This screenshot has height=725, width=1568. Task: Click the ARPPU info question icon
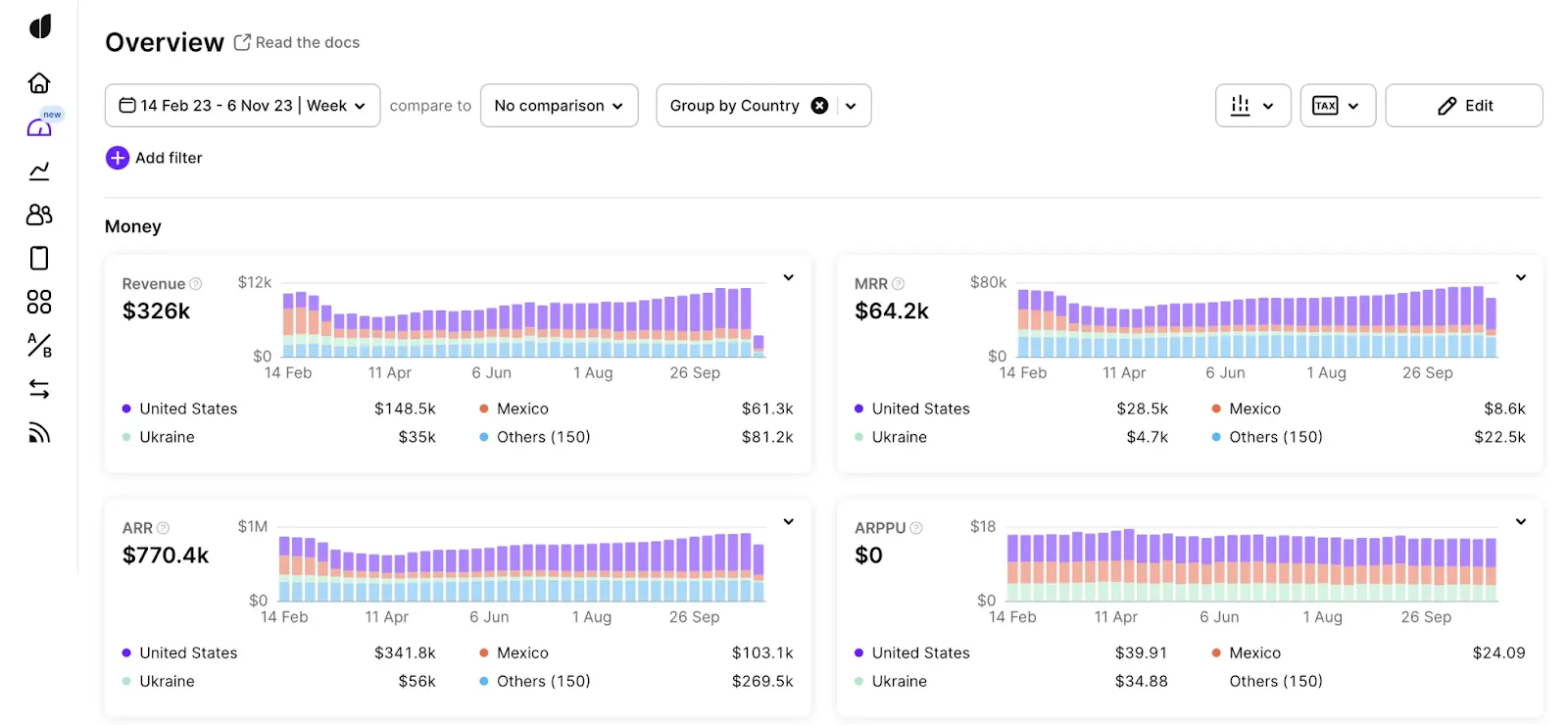[916, 528]
